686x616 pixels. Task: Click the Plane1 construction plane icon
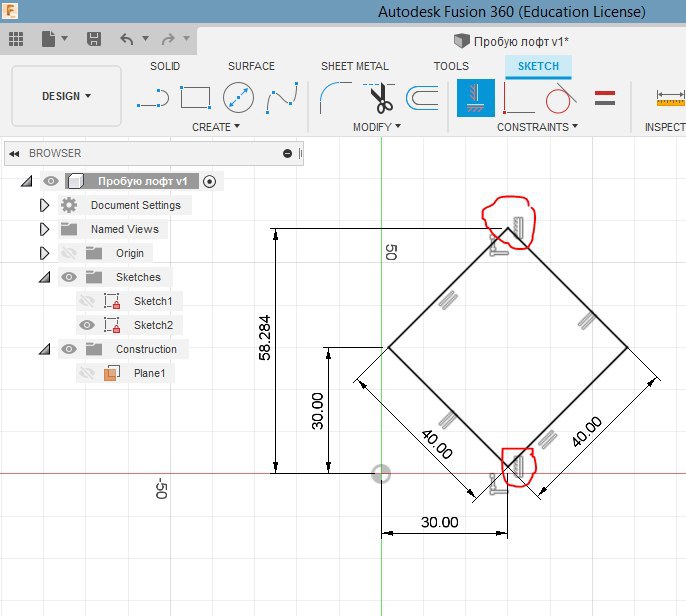coord(112,373)
